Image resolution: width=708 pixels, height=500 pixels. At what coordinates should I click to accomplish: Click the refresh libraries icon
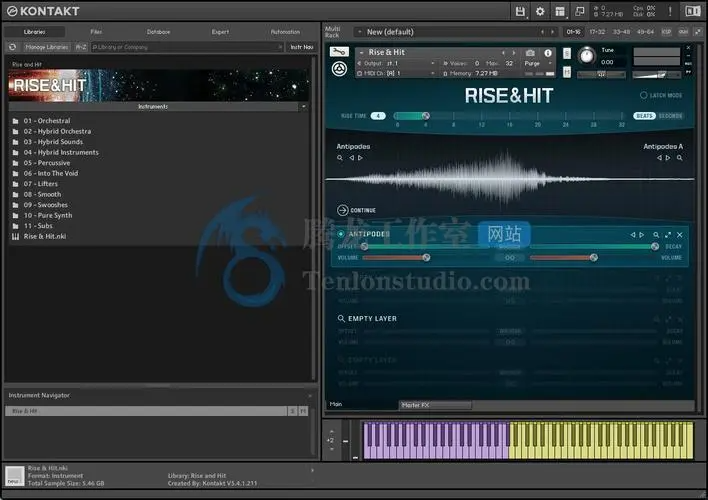(x=13, y=47)
